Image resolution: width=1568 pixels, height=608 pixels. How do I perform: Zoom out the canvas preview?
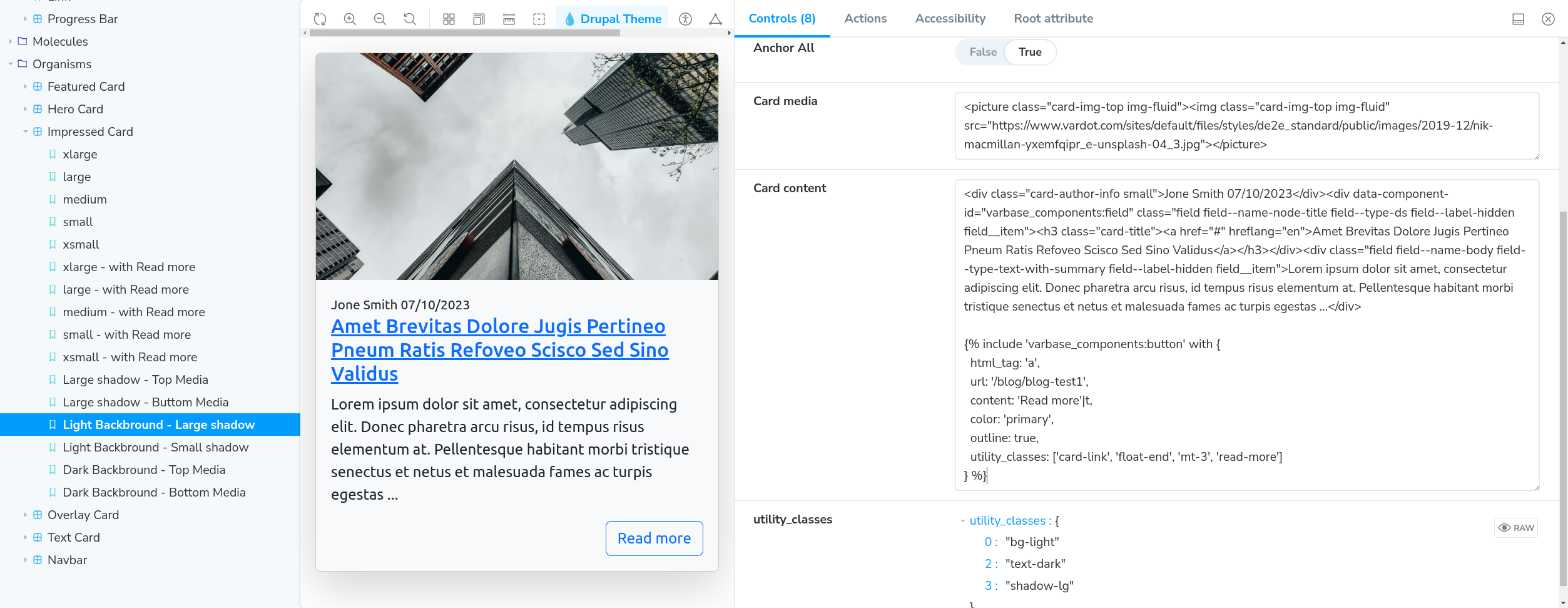(x=380, y=19)
